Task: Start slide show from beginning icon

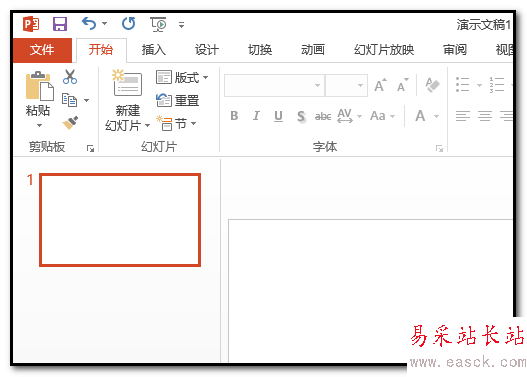Action: point(158,24)
